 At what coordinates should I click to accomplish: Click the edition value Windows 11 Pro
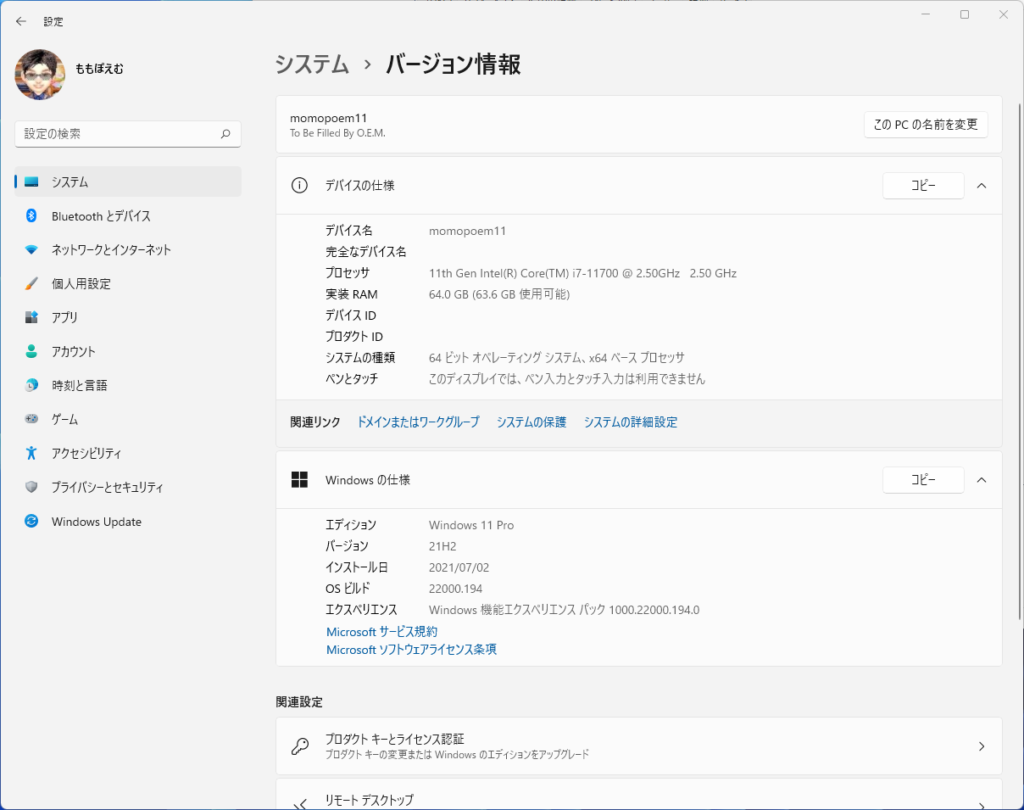tap(471, 525)
